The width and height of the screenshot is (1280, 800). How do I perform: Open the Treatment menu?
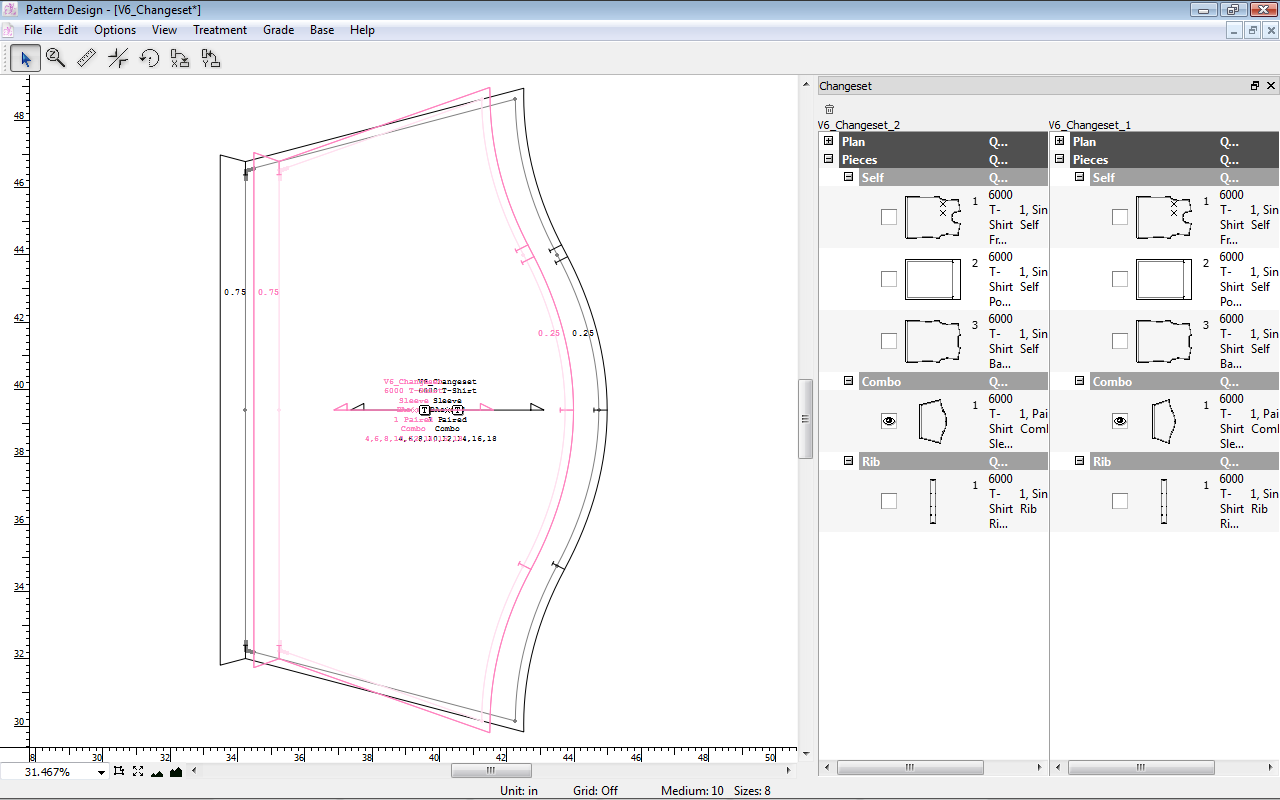[220, 30]
